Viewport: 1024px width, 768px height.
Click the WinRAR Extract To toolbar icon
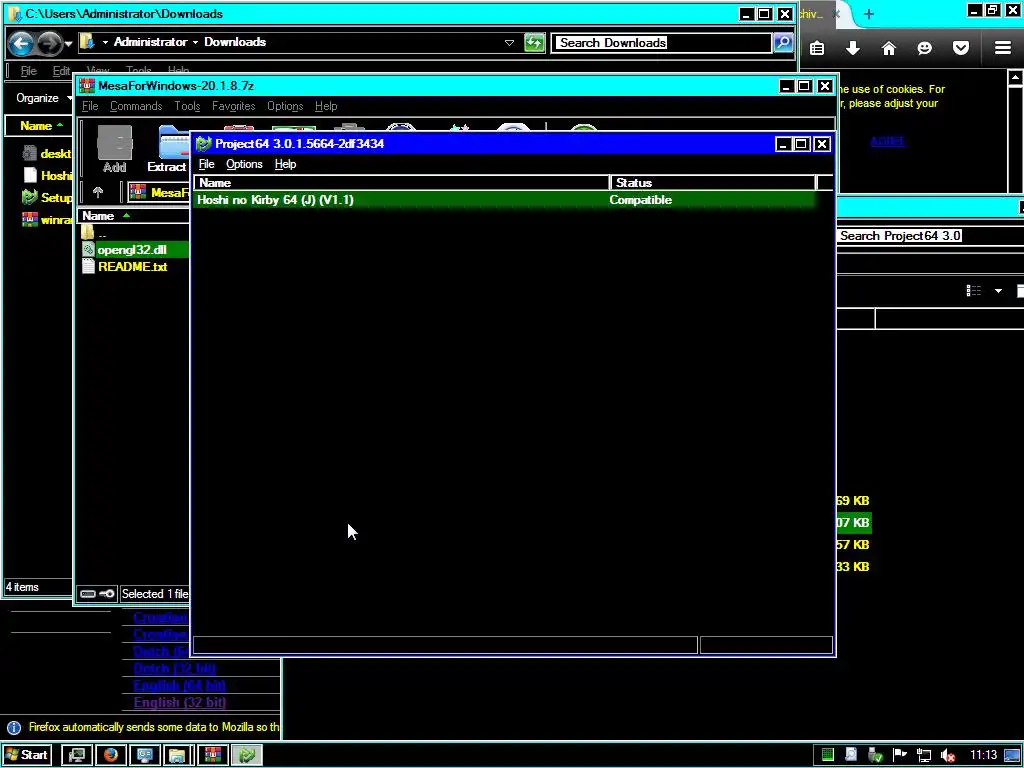[x=170, y=148]
